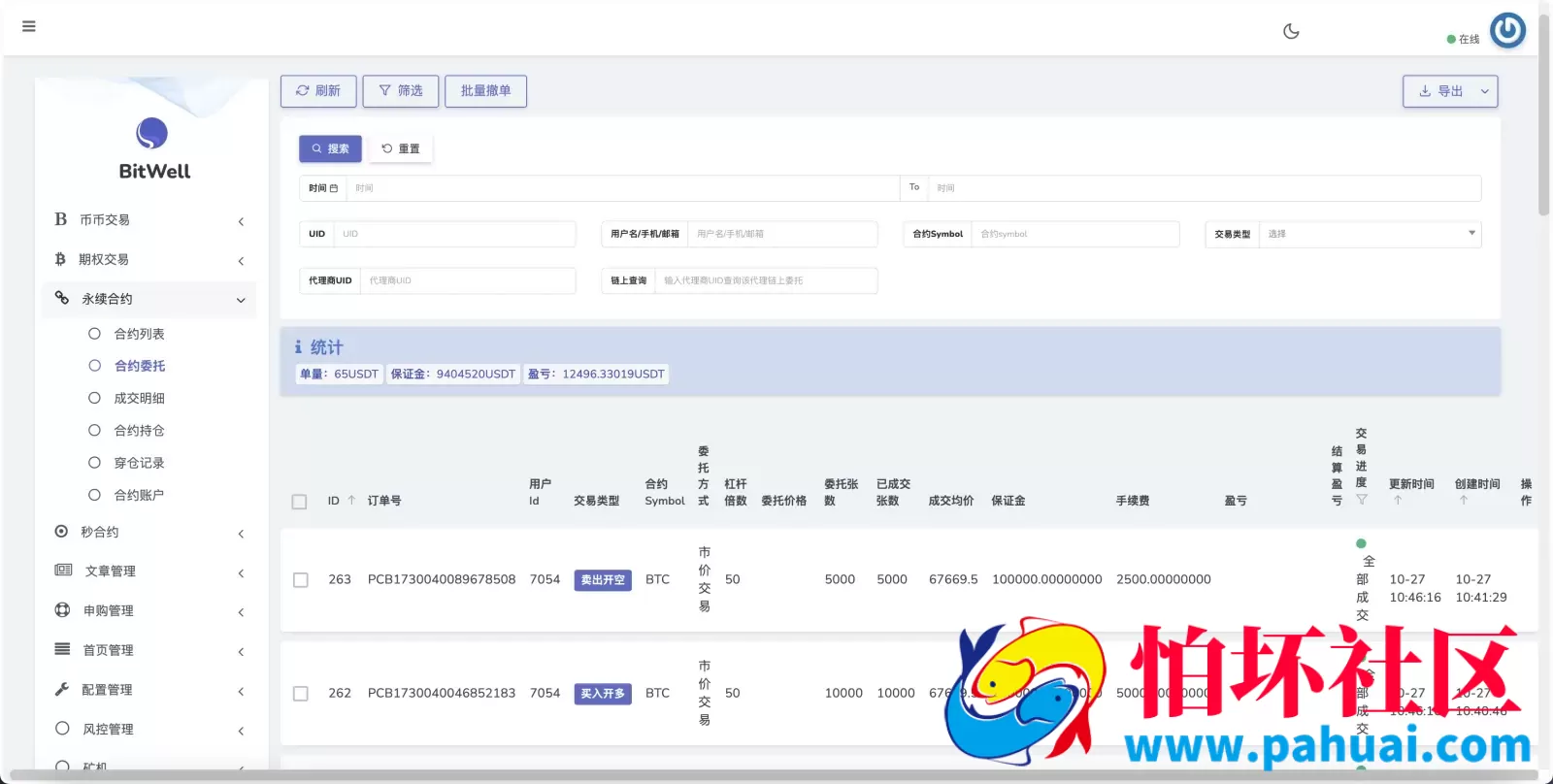Select all rows header checkbox

(299, 502)
